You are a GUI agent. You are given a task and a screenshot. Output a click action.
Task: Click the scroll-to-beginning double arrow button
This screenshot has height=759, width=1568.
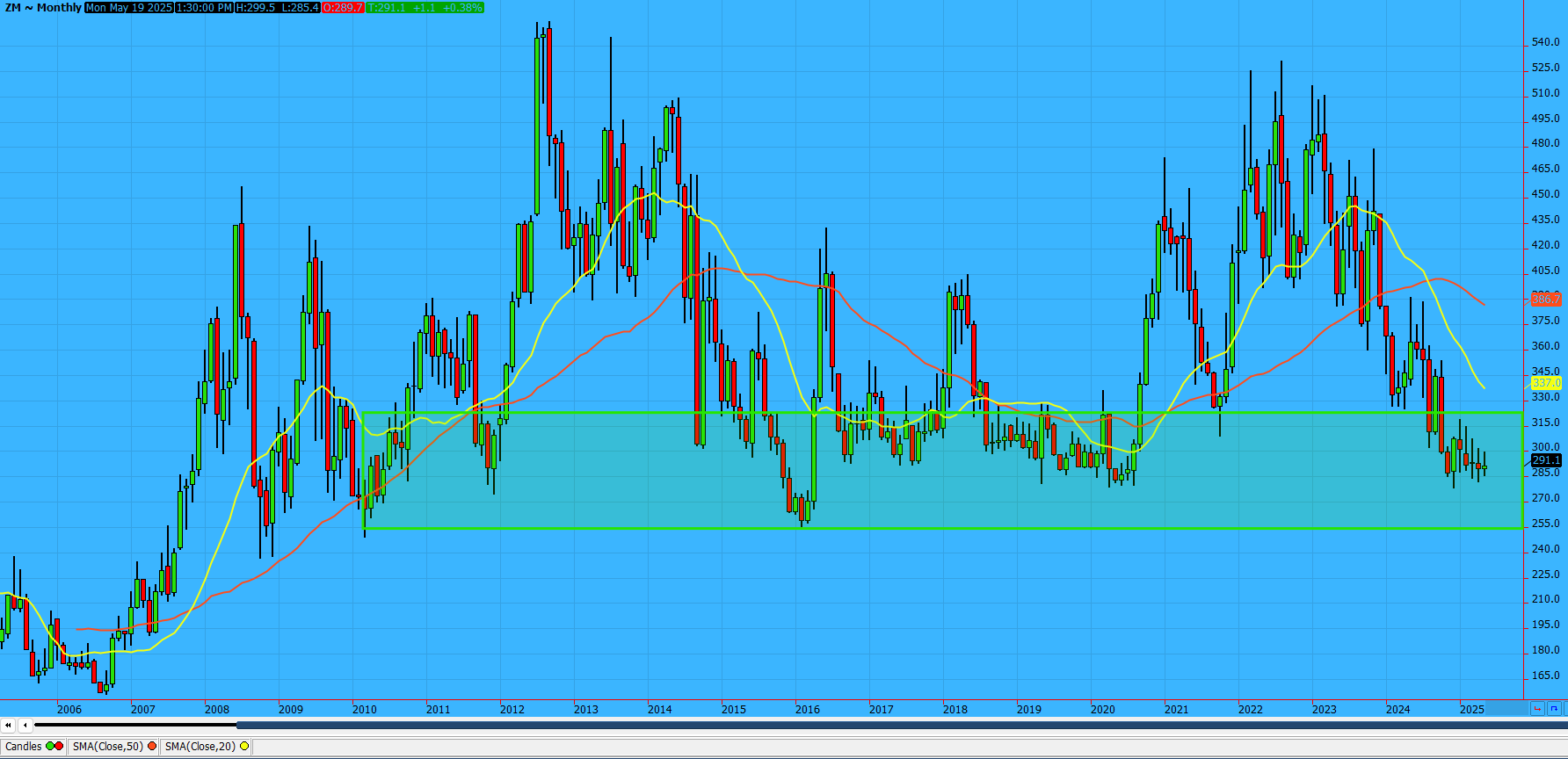[8, 726]
